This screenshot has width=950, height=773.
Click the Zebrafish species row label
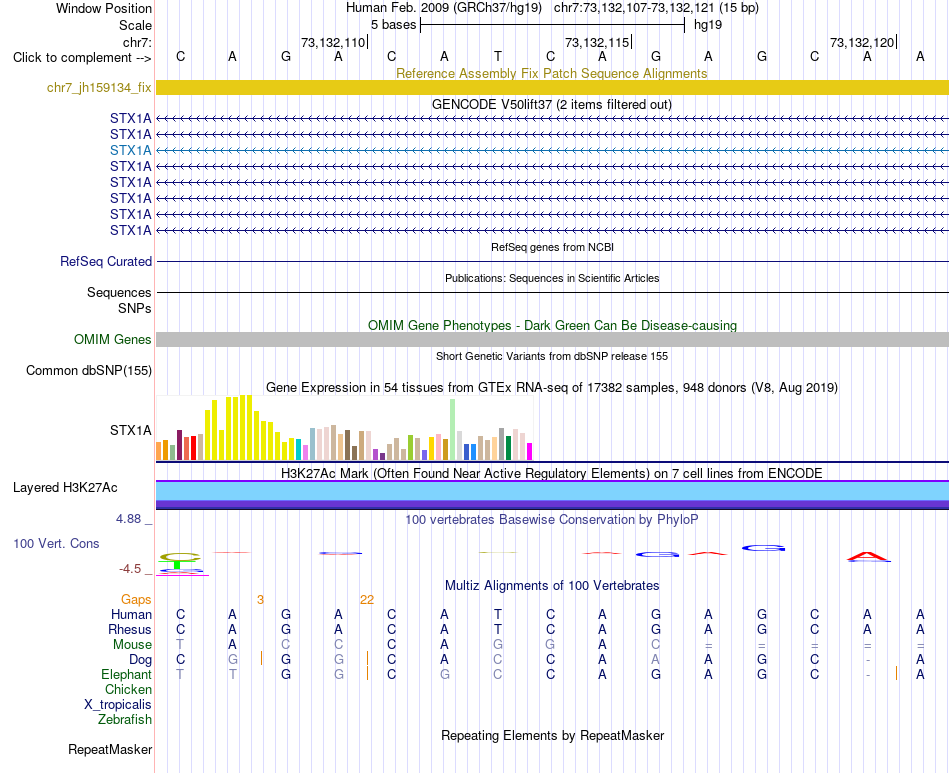coord(125,720)
